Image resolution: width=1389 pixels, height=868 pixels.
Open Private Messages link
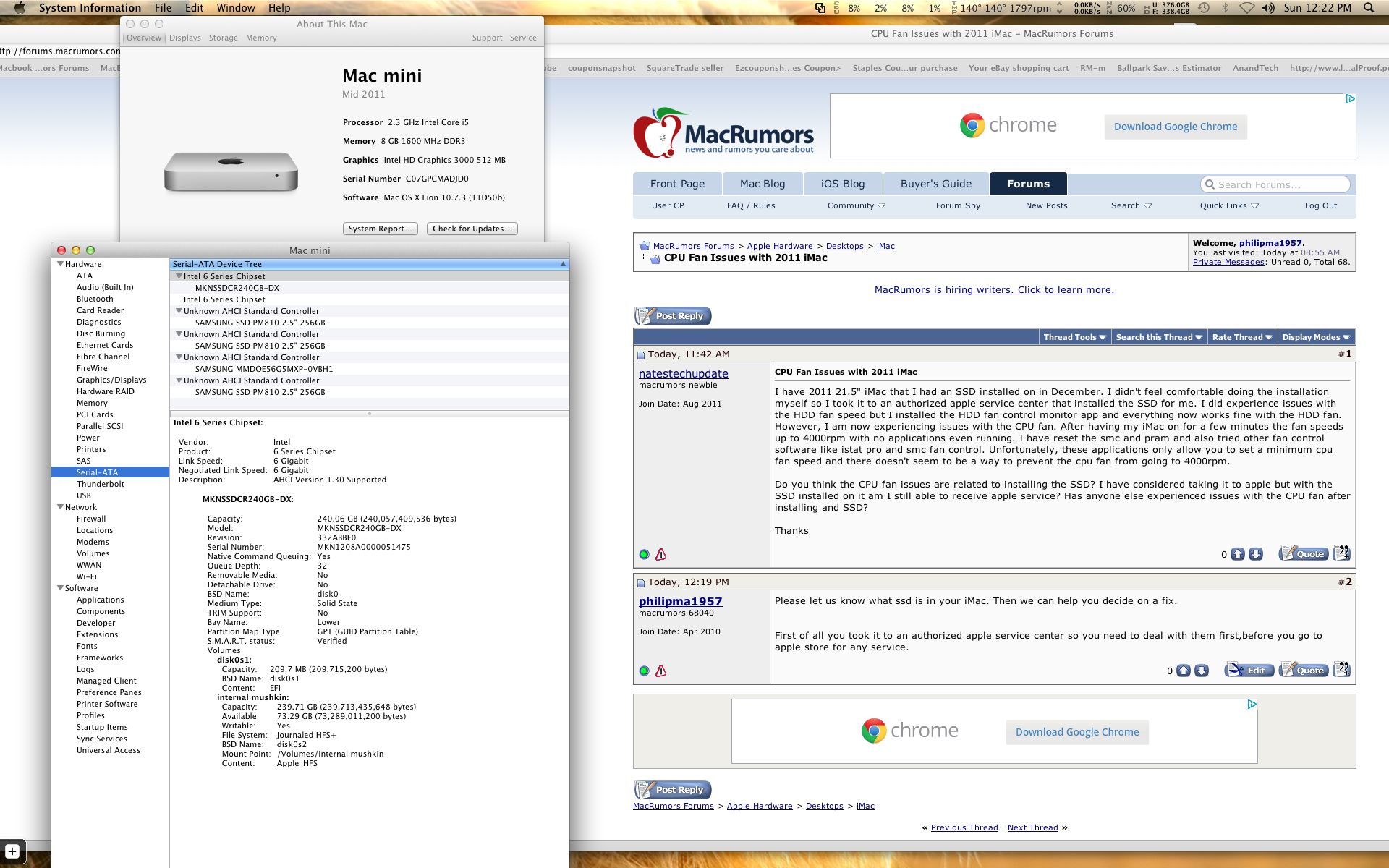point(1228,262)
